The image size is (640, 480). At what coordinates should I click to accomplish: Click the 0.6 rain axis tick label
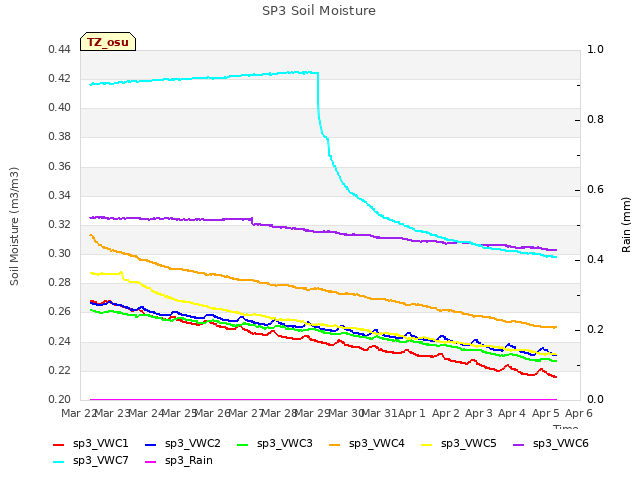[x=595, y=190]
